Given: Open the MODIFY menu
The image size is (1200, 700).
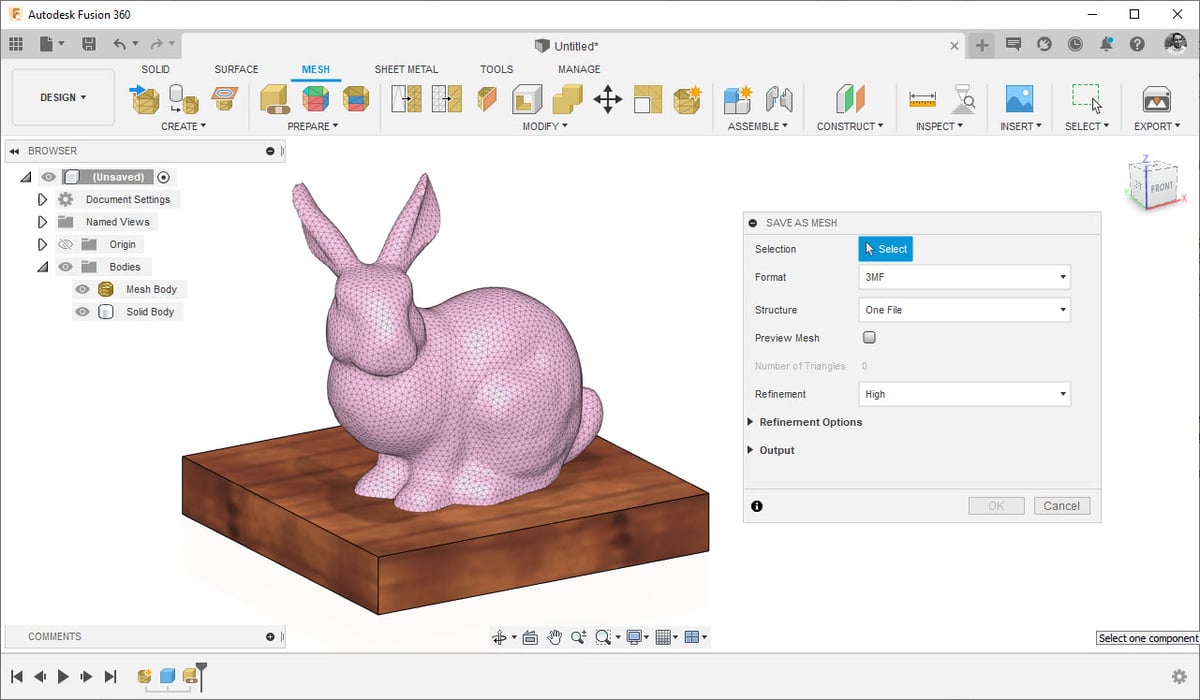Looking at the screenshot, I should click(545, 126).
